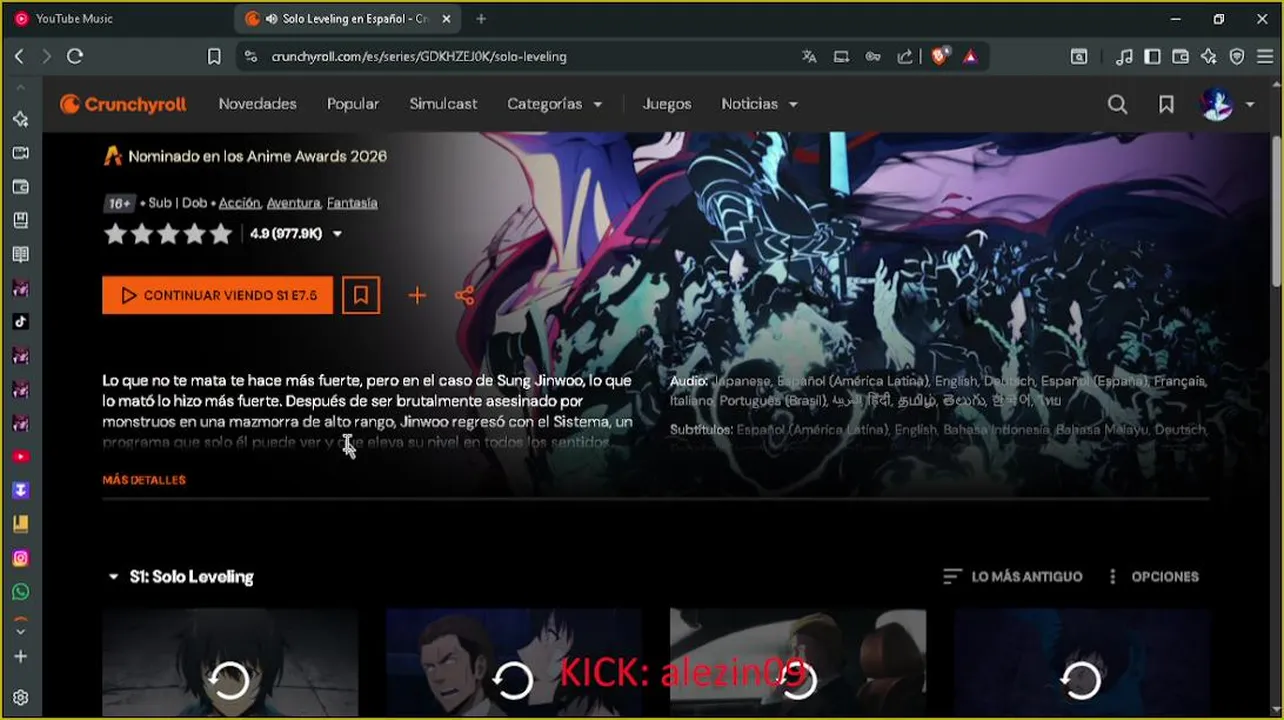Expand the 4.9 rating details arrow
Image resolution: width=1284 pixels, height=720 pixels.
[x=337, y=234]
